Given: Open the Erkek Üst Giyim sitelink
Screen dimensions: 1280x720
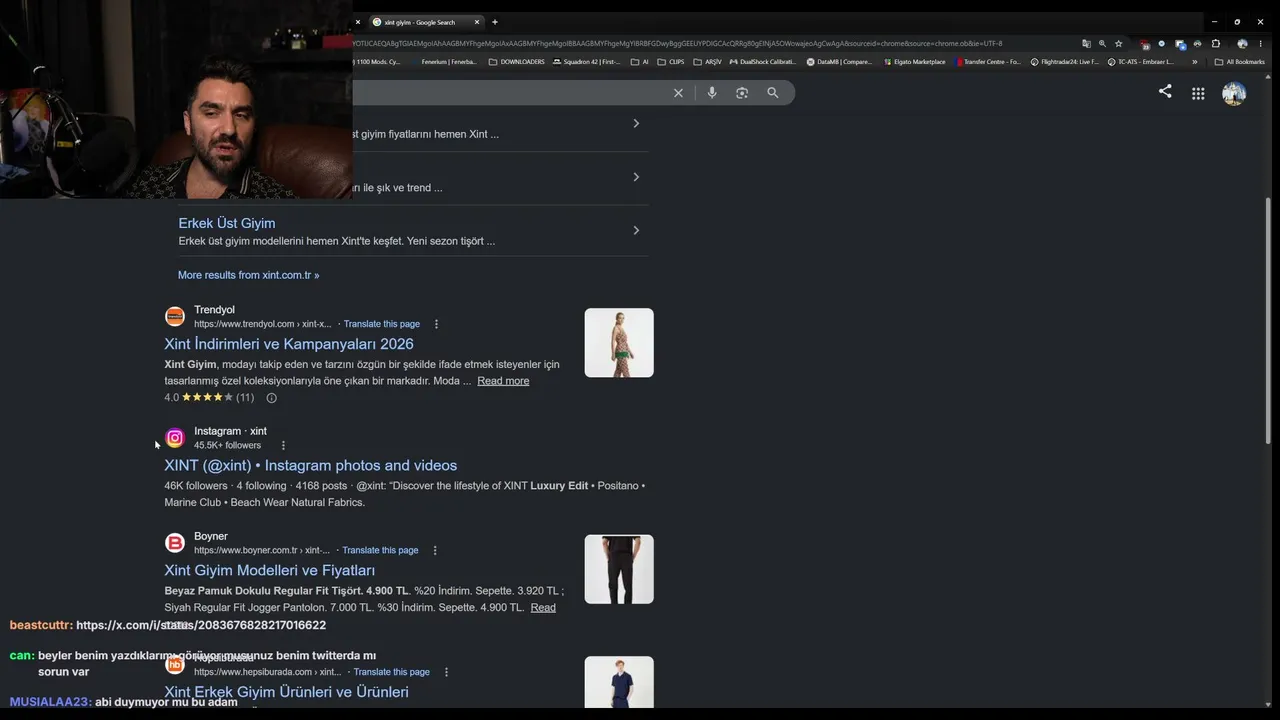Looking at the screenshot, I should 227,223.
